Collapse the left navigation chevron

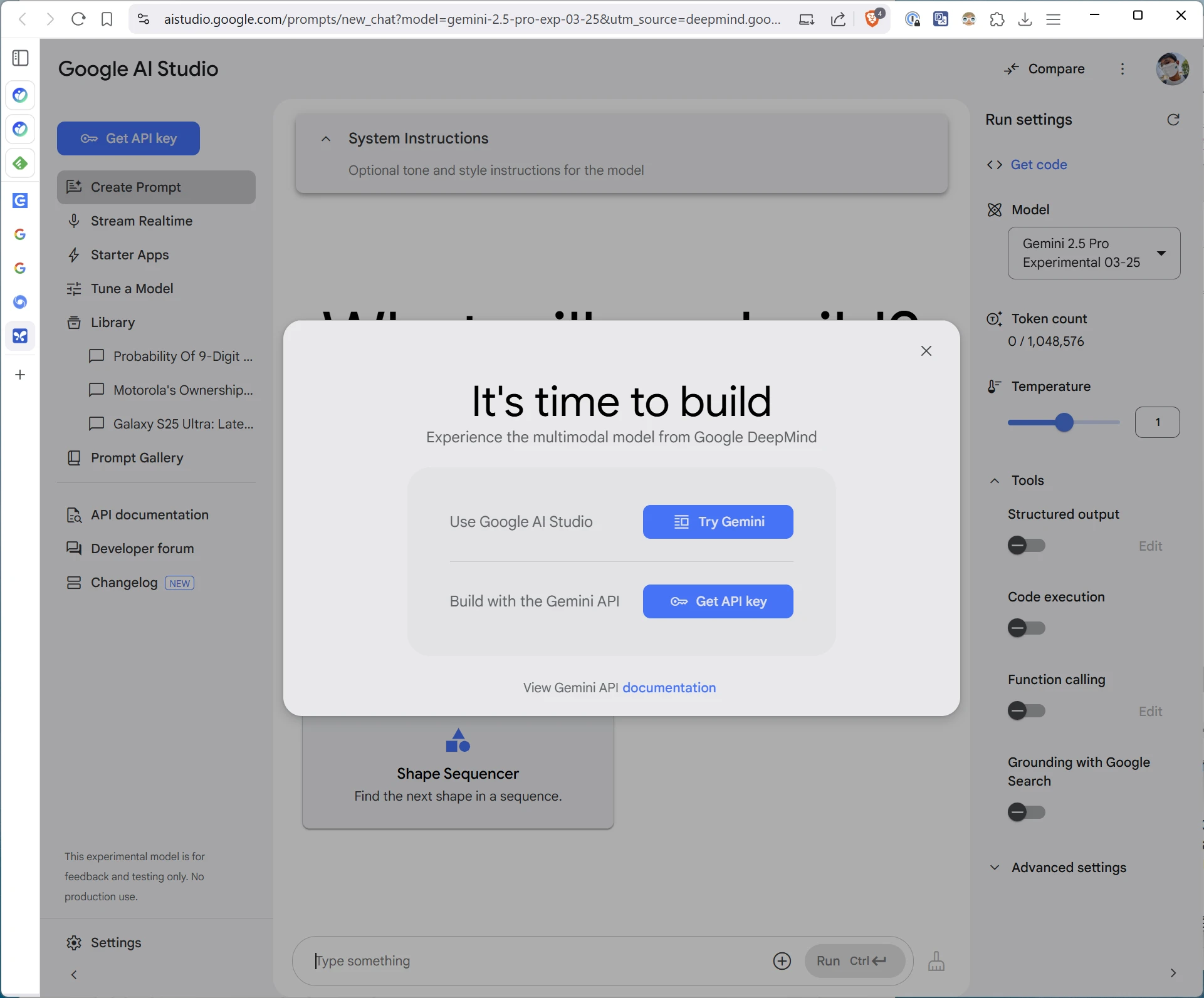click(74, 975)
